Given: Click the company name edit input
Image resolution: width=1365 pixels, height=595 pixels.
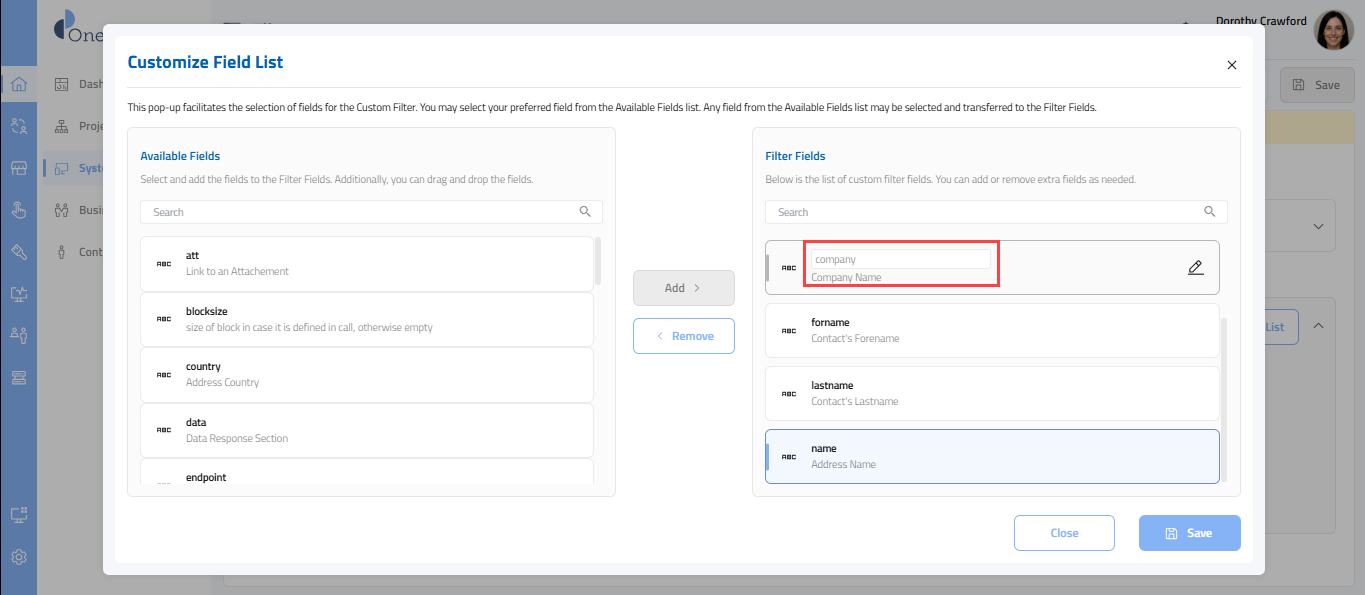Looking at the screenshot, I should point(900,259).
